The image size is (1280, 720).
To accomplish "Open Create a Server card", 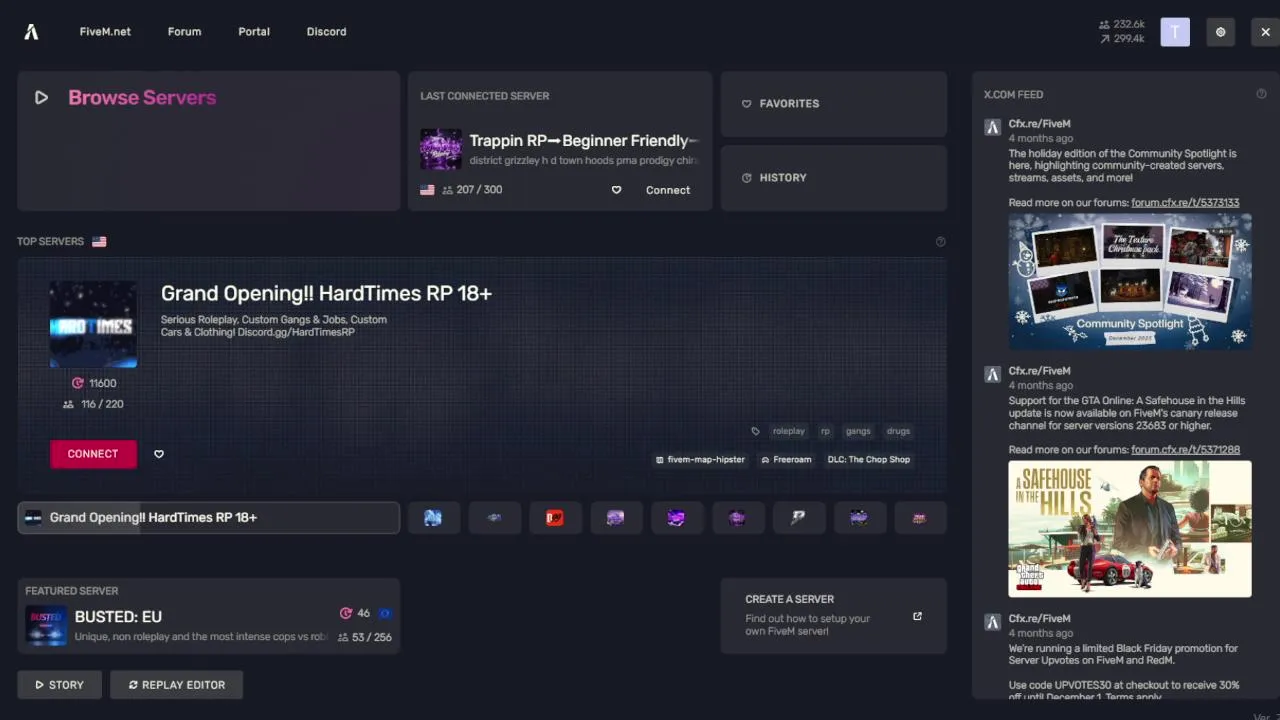I will pyautogui.click(x=834, y=616).
